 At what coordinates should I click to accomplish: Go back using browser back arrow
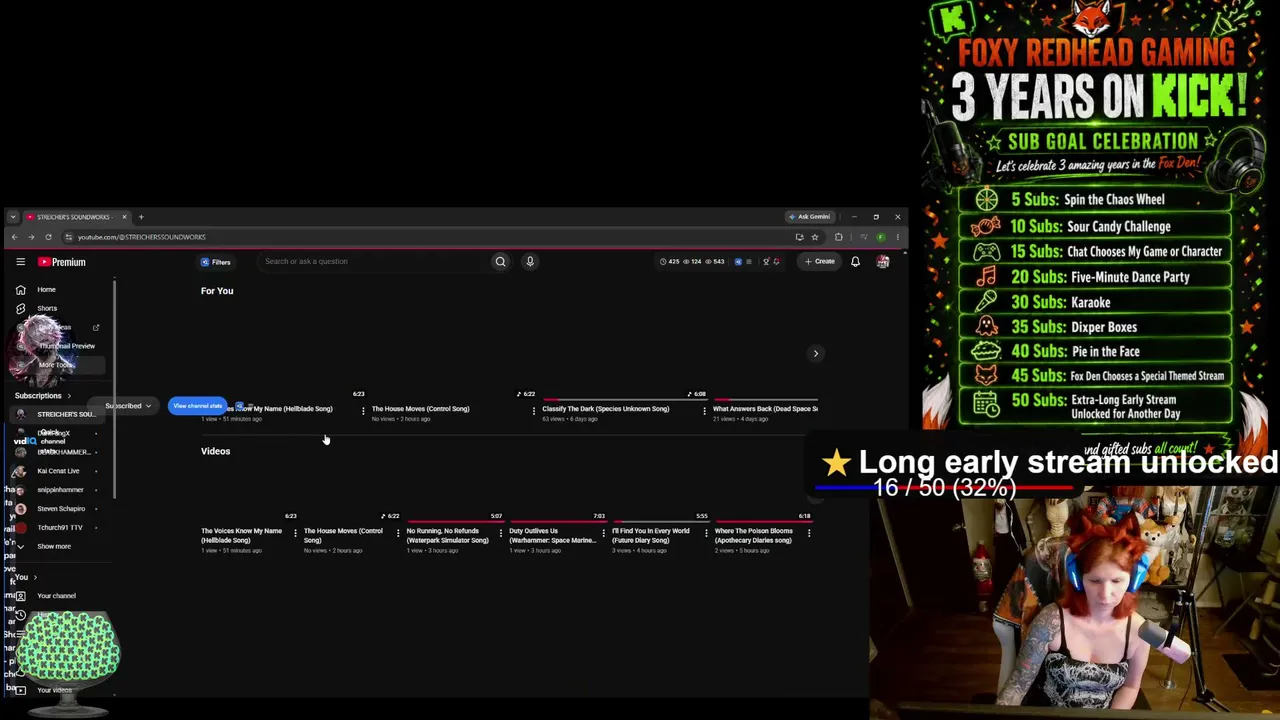coord(14,237)
